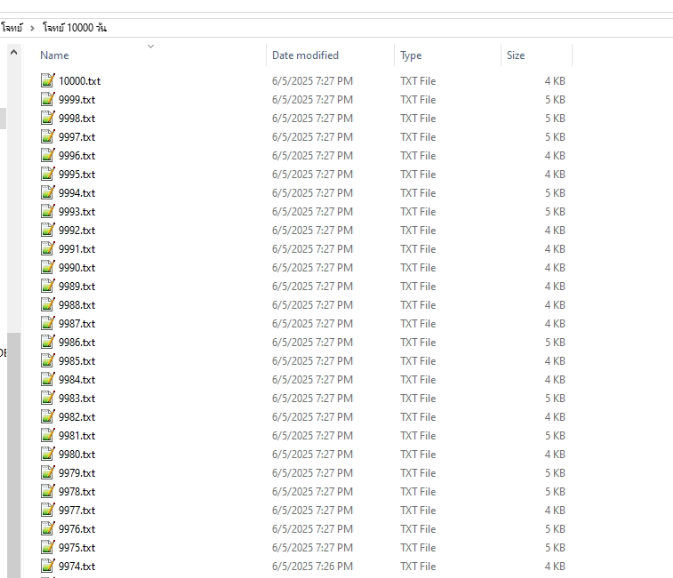673x578 pixels.
Task: Click the 9996.txt file icon
Action: [x=48, y=155]
